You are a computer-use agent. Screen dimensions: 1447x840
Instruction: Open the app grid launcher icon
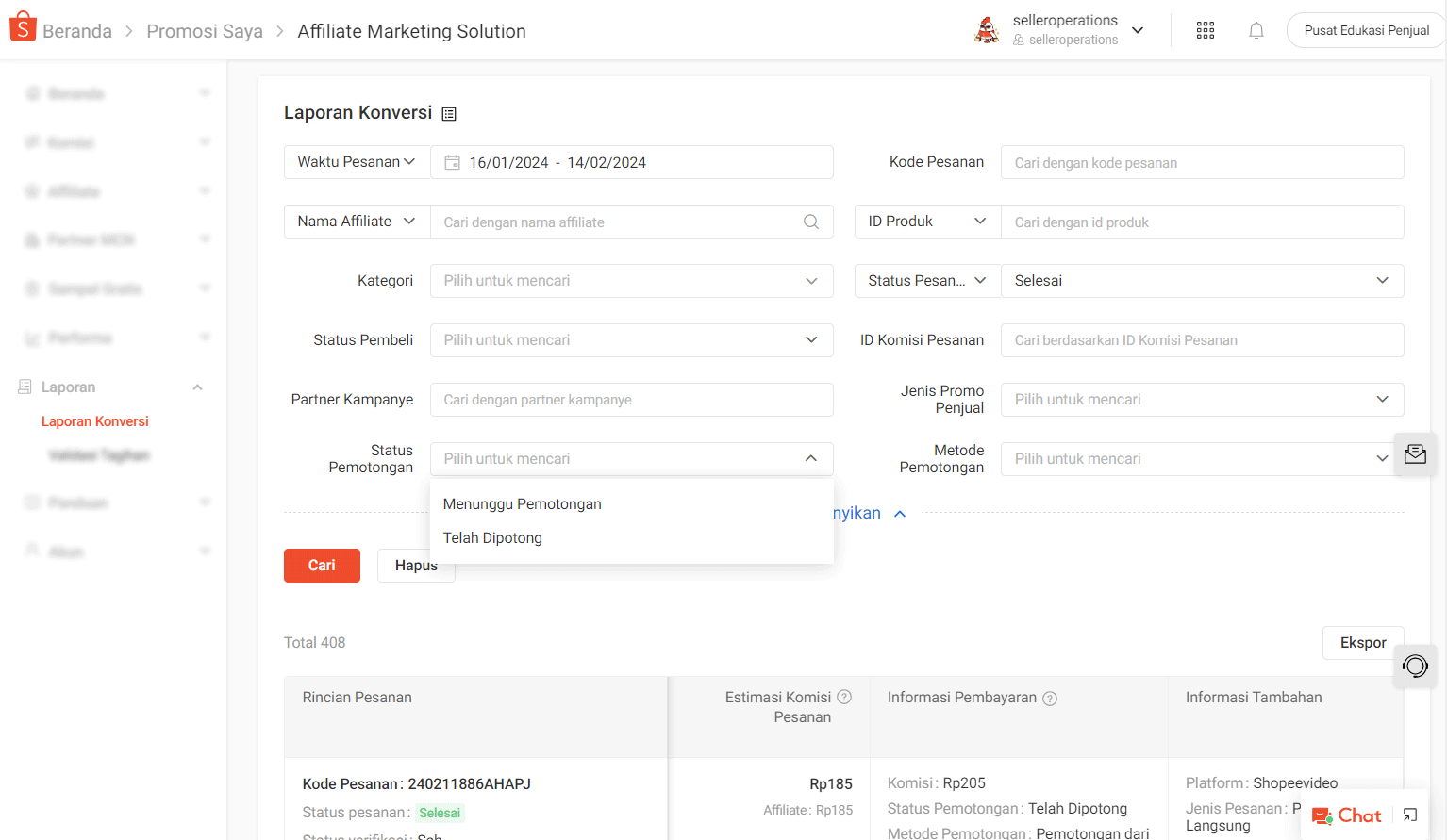click(x=1205, y=29)
